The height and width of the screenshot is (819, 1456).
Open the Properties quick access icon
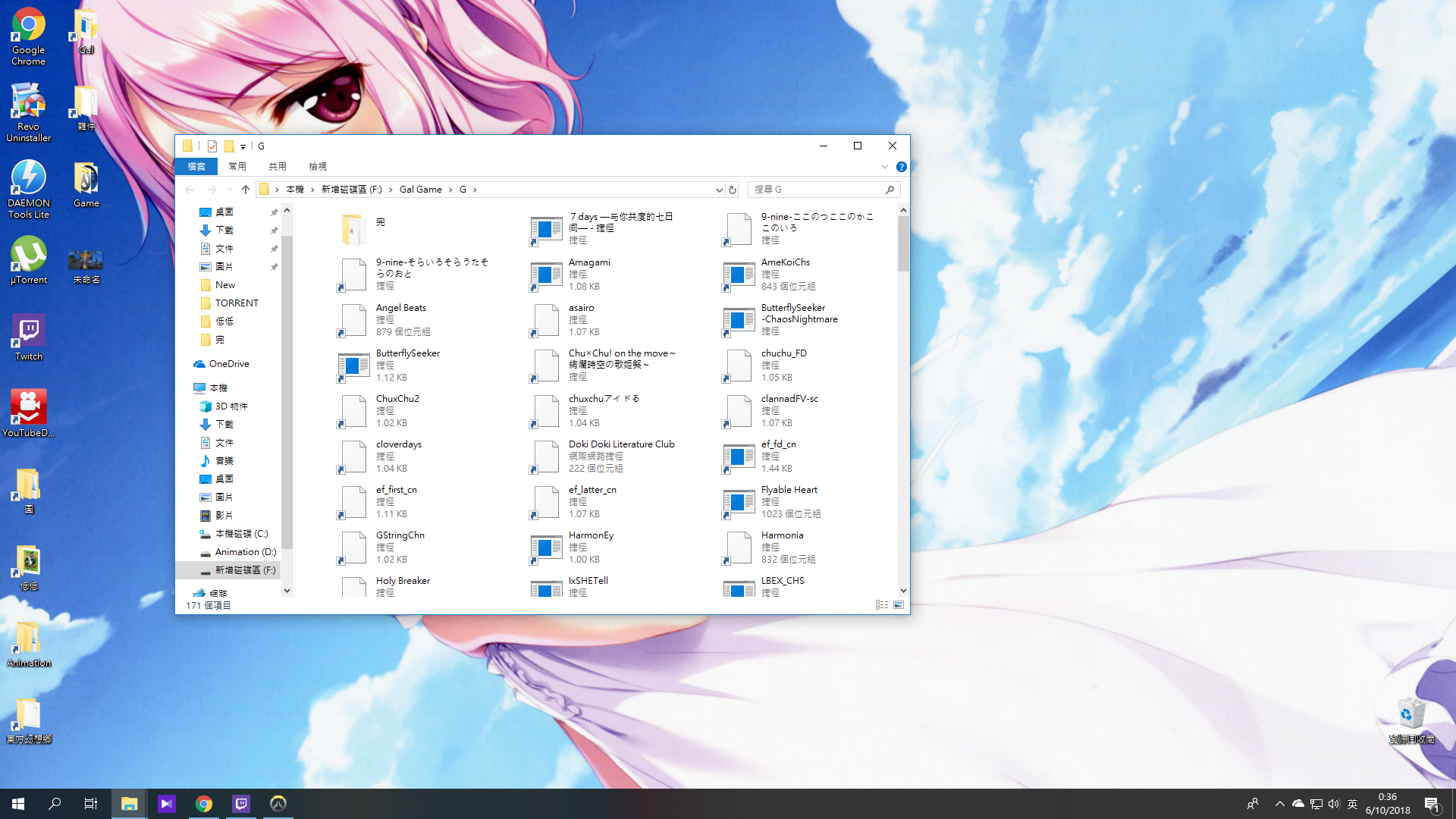coord(212,146)
